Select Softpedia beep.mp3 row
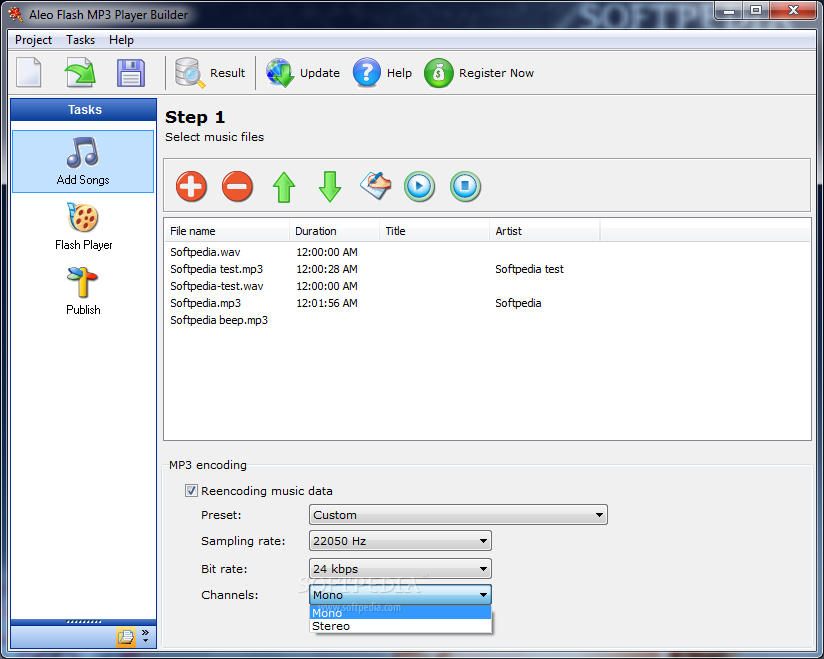The width and height of the screenshot is (824, 659). pyautogui.click(x=219, y=320)
